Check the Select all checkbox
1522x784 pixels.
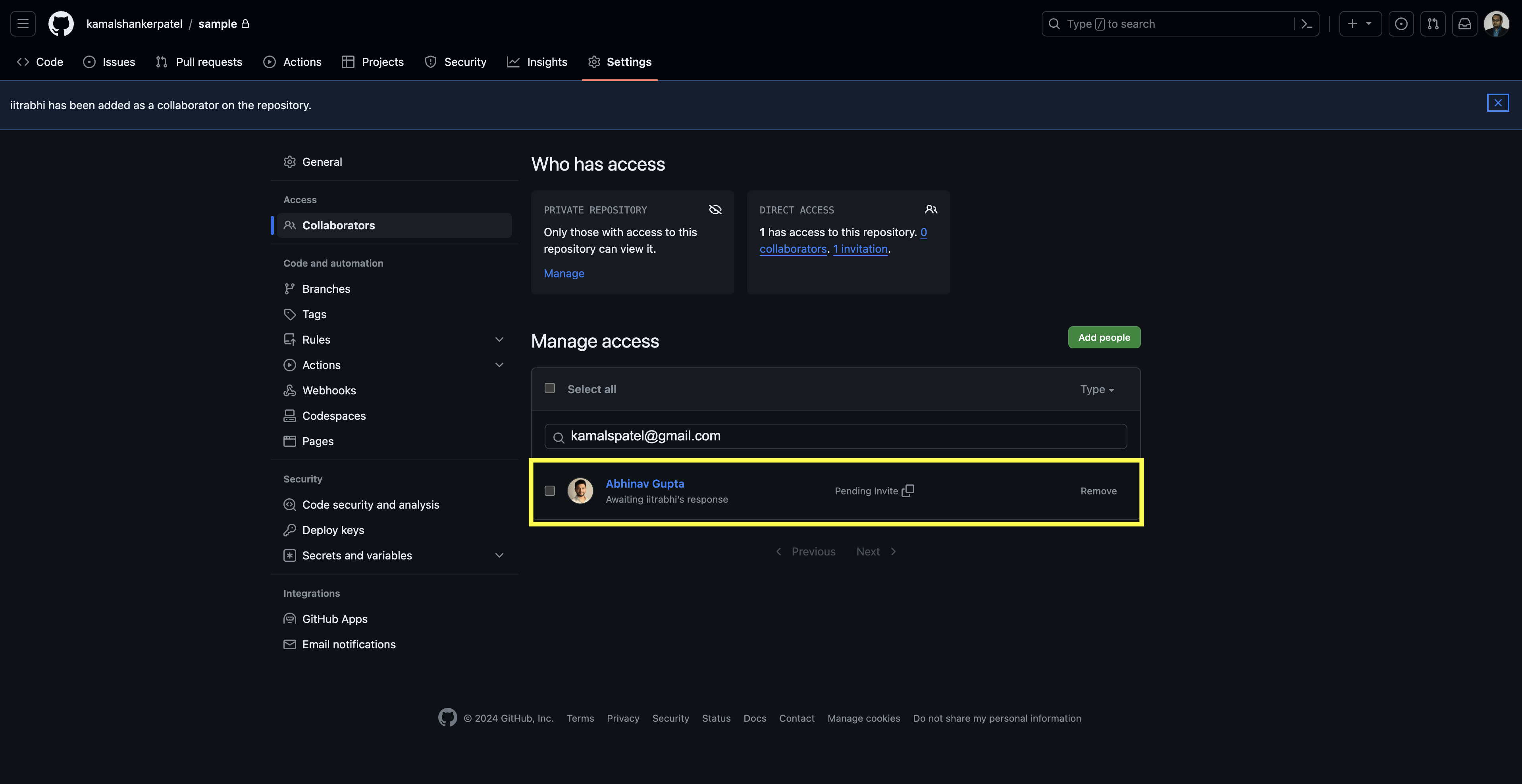(549, 388)
